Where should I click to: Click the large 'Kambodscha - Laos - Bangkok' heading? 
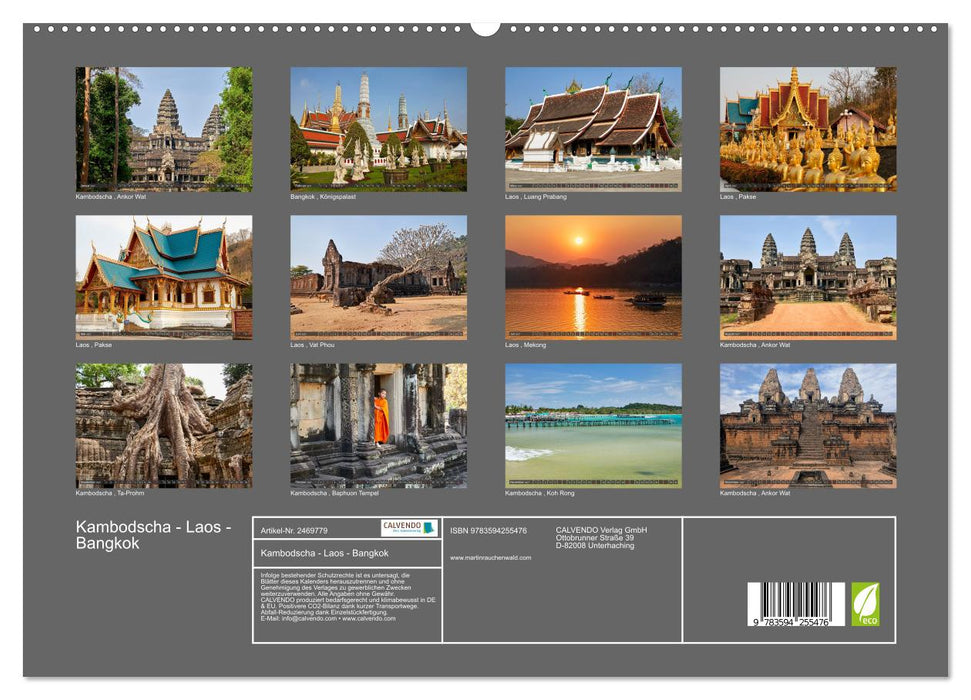click(x=154, y=535)
